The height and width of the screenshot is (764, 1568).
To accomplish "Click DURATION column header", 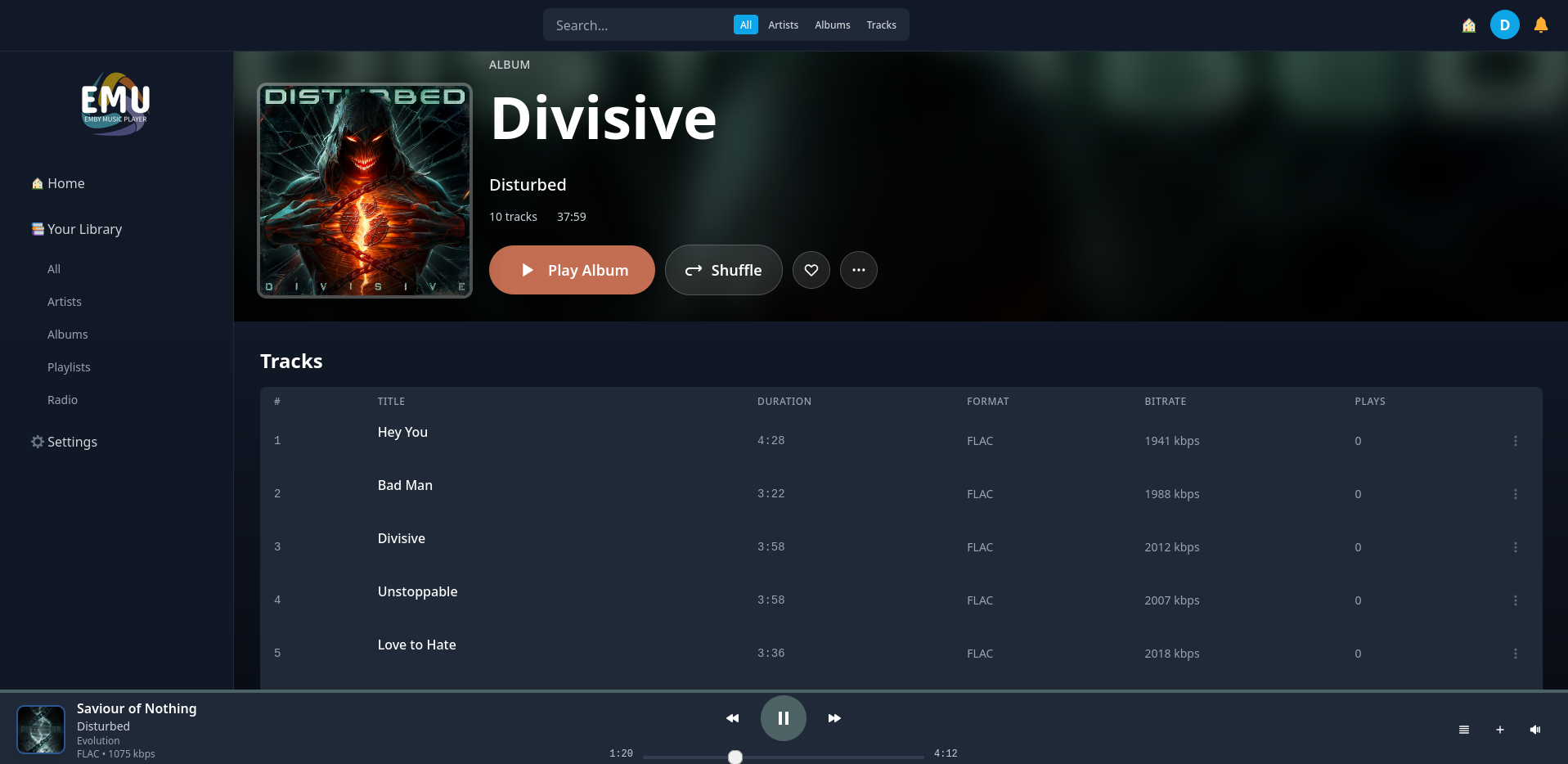I will (784, 402).
